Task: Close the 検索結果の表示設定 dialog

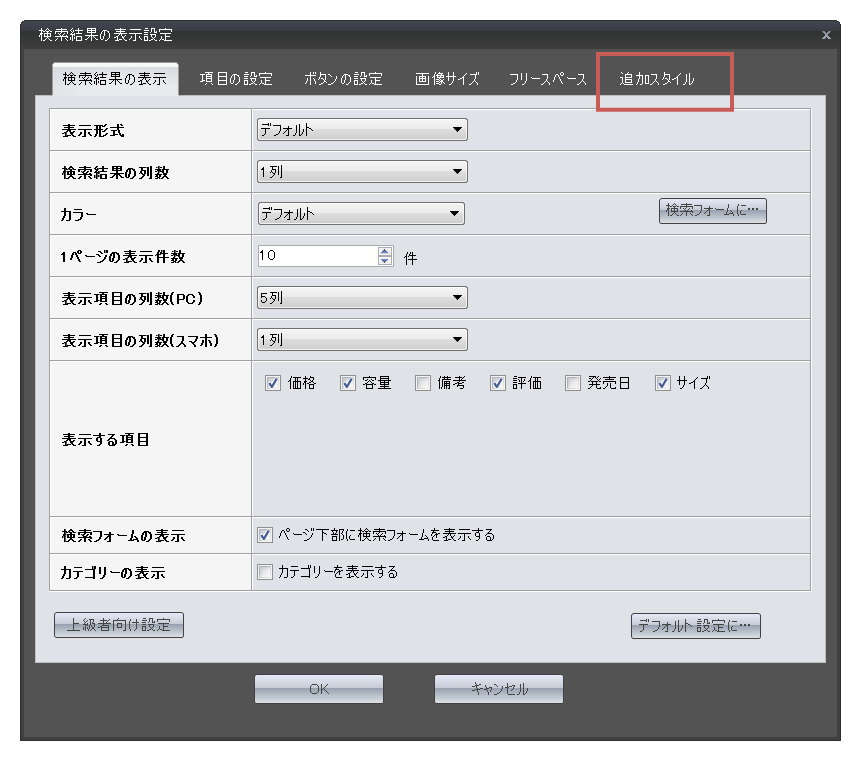Action: coord(826,35)
